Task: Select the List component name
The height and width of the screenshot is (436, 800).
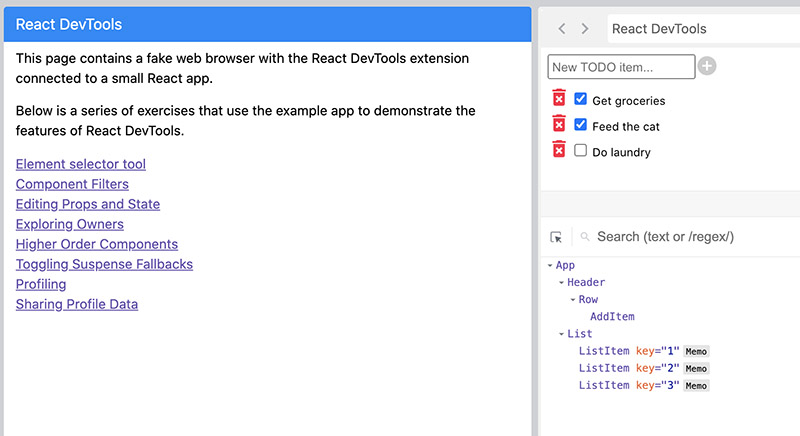Action: 580,334
